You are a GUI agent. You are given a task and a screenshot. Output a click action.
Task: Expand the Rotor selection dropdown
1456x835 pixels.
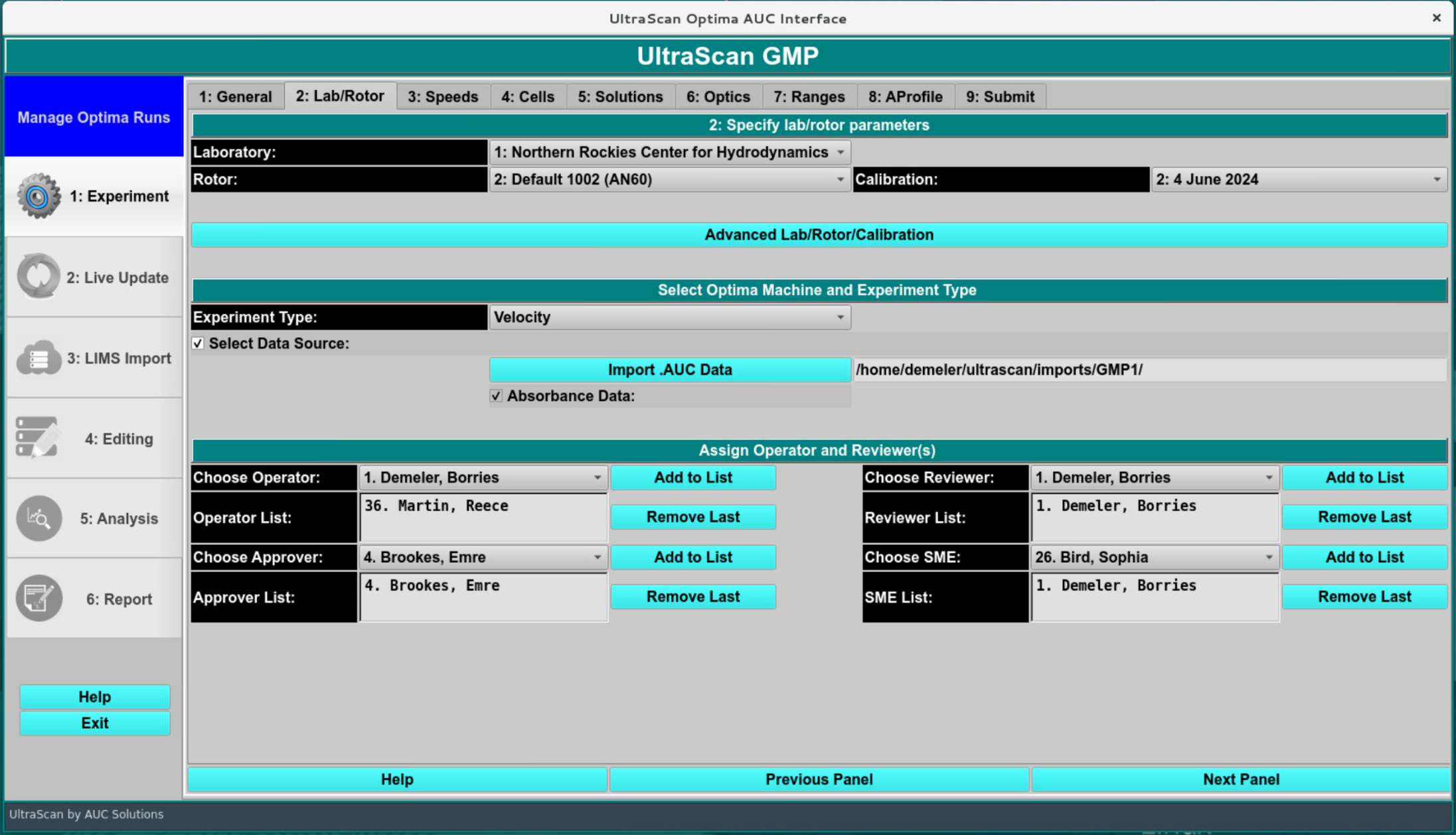(x=669, y=180)
